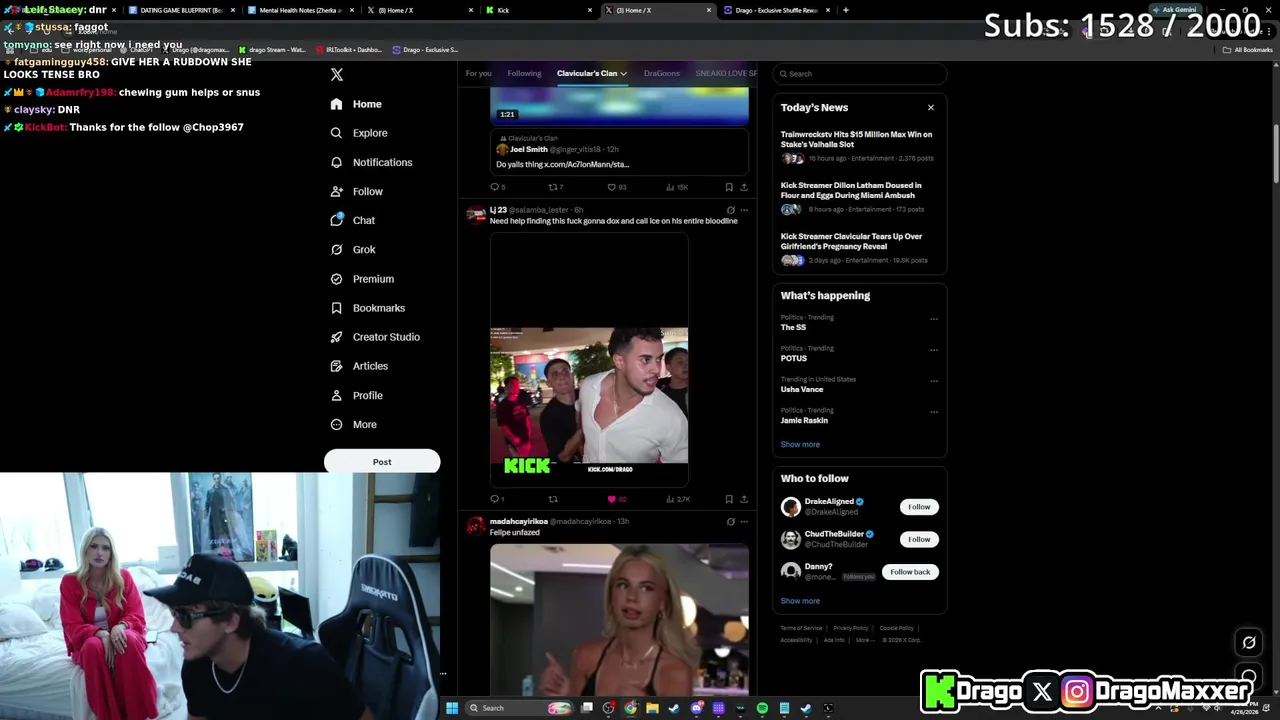
Task: Open more options for Usha Vance trend
Action: tap(934, 381)
